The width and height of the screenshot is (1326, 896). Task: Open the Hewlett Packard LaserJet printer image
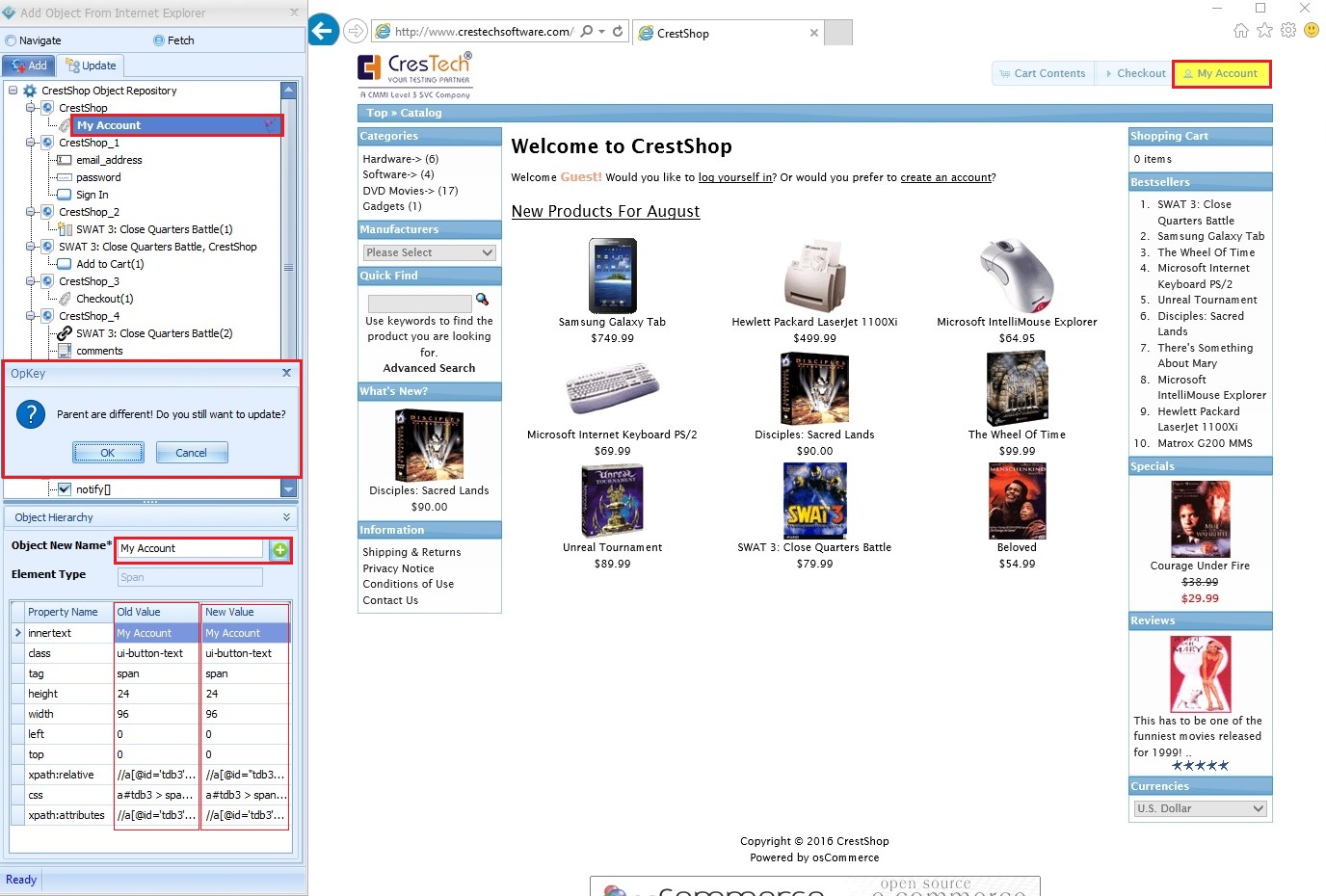point(814,276)
